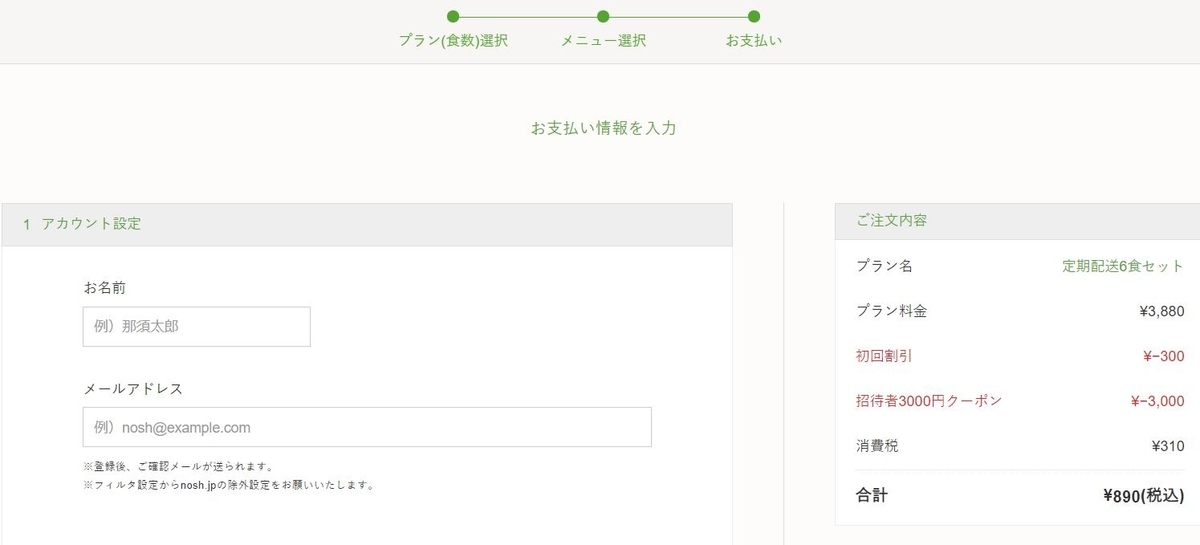Click the tax amount ¥310
This screenshot has height=545, width=1200.
tap(1168, 446)
